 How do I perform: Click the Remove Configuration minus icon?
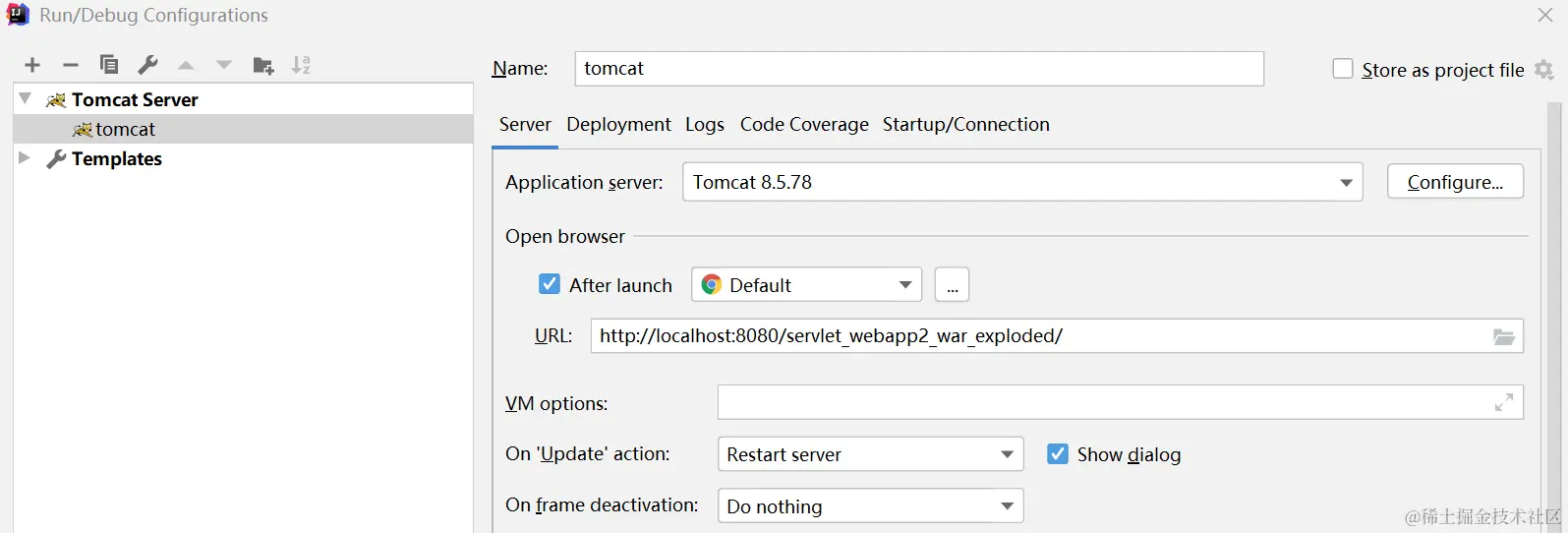[70, 65]
